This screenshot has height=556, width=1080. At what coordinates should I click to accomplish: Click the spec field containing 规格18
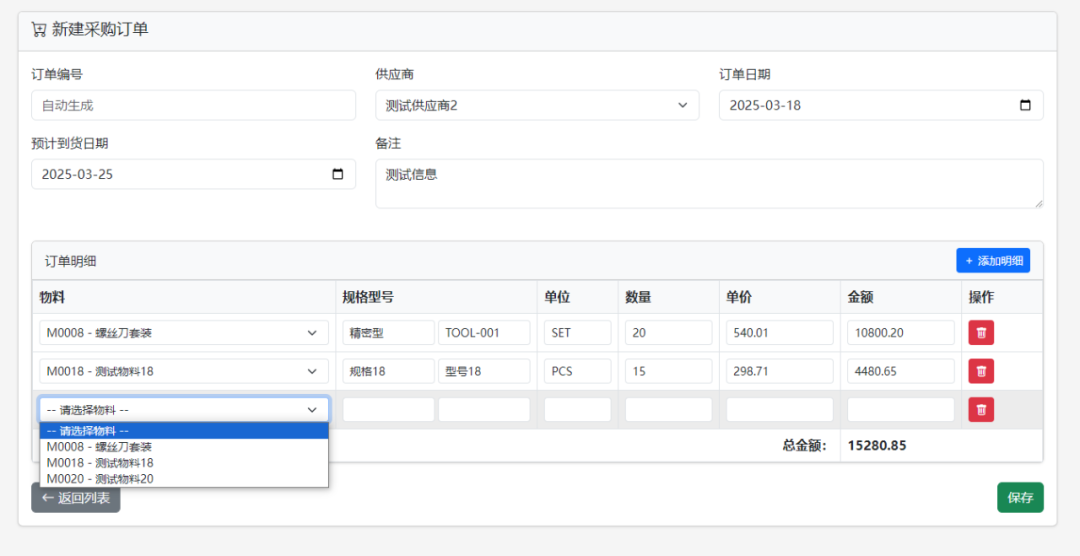coord(388,371)
